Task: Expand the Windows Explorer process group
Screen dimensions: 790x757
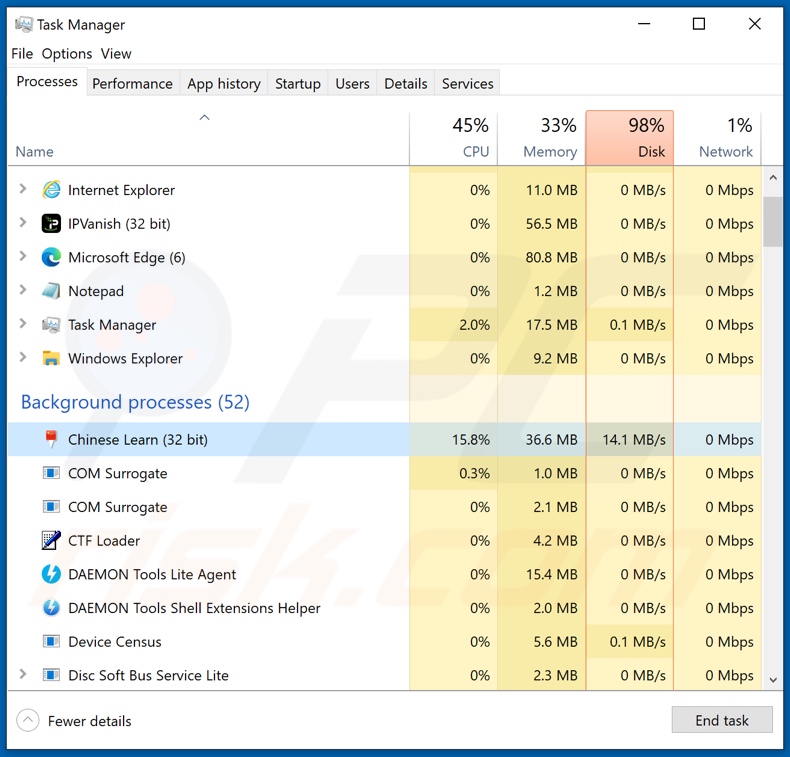Action: click(23, 357)
